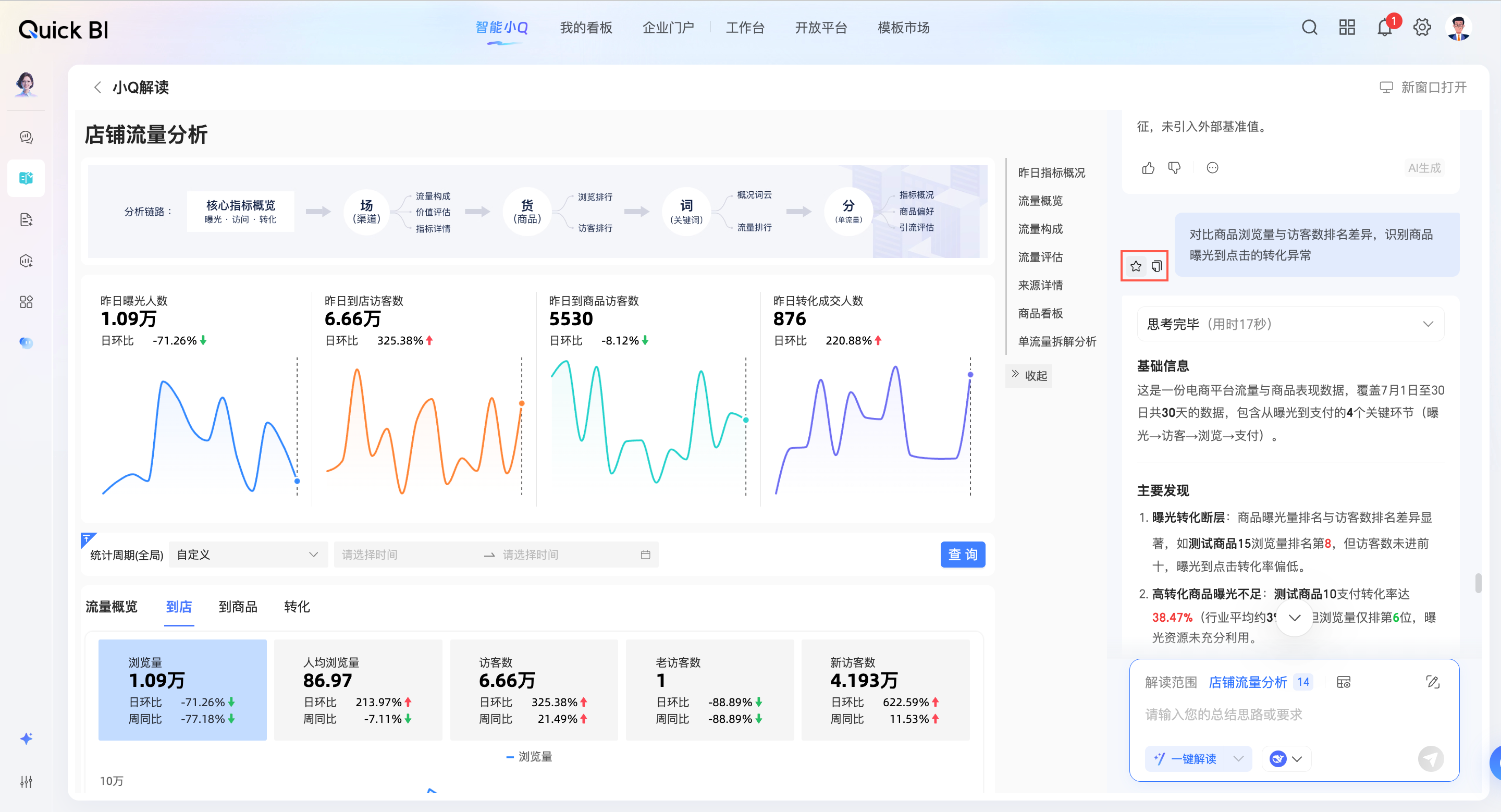Open the chat bubble icon in left sidebar
The image size is (1501, 812).
pyautogui.click(x=26, y=137)
